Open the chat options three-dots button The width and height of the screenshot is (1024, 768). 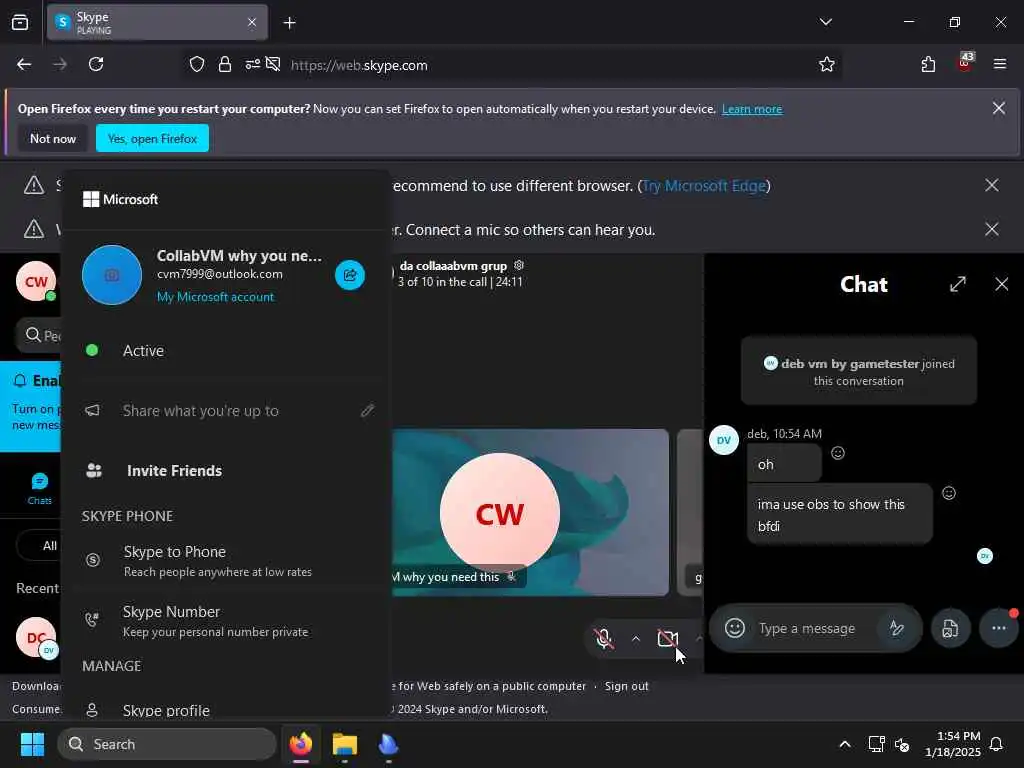[999, 628]
